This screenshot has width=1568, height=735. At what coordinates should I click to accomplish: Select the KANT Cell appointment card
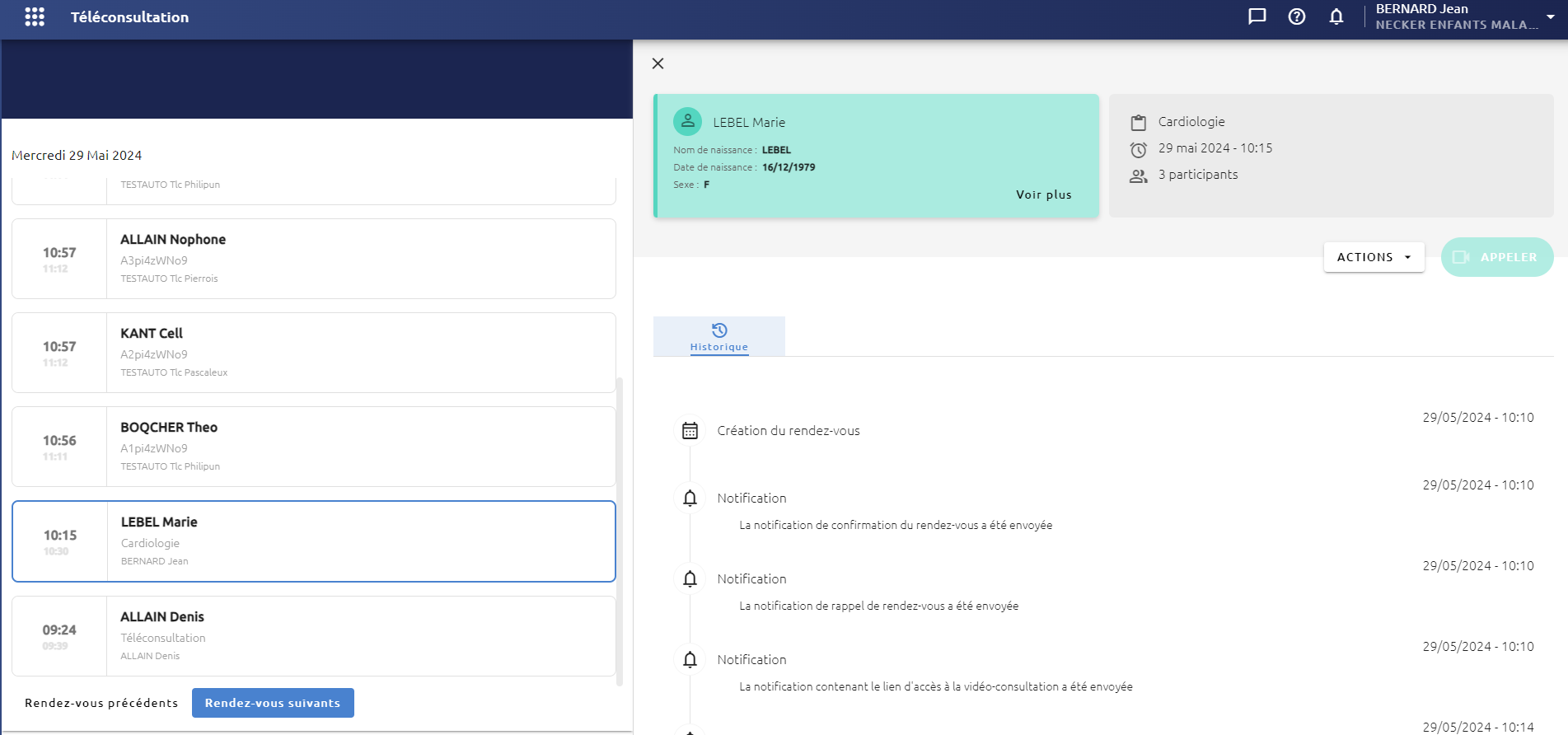[314, 353]
